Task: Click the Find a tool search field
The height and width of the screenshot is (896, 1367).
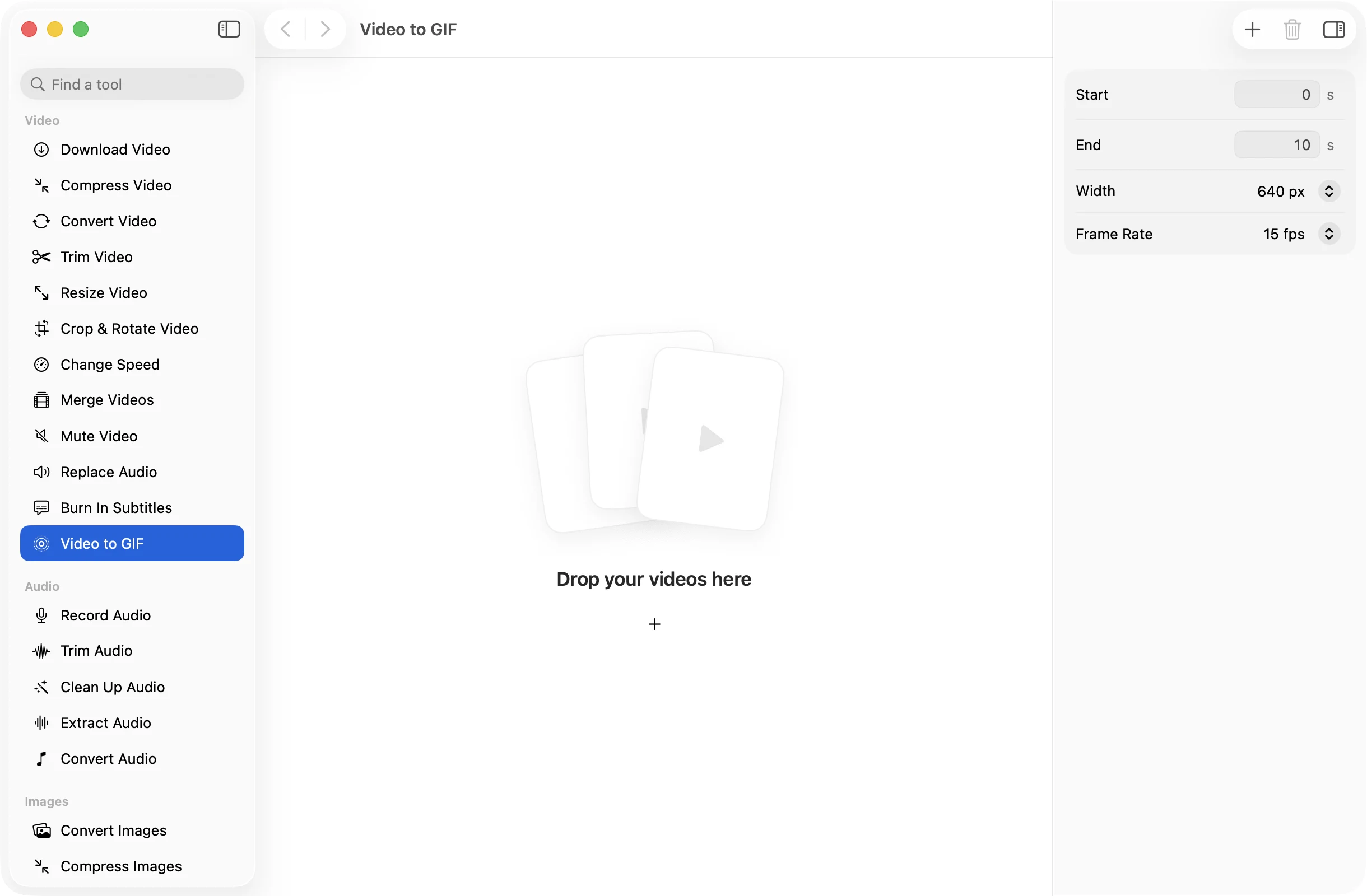Action: coord(132,85)
